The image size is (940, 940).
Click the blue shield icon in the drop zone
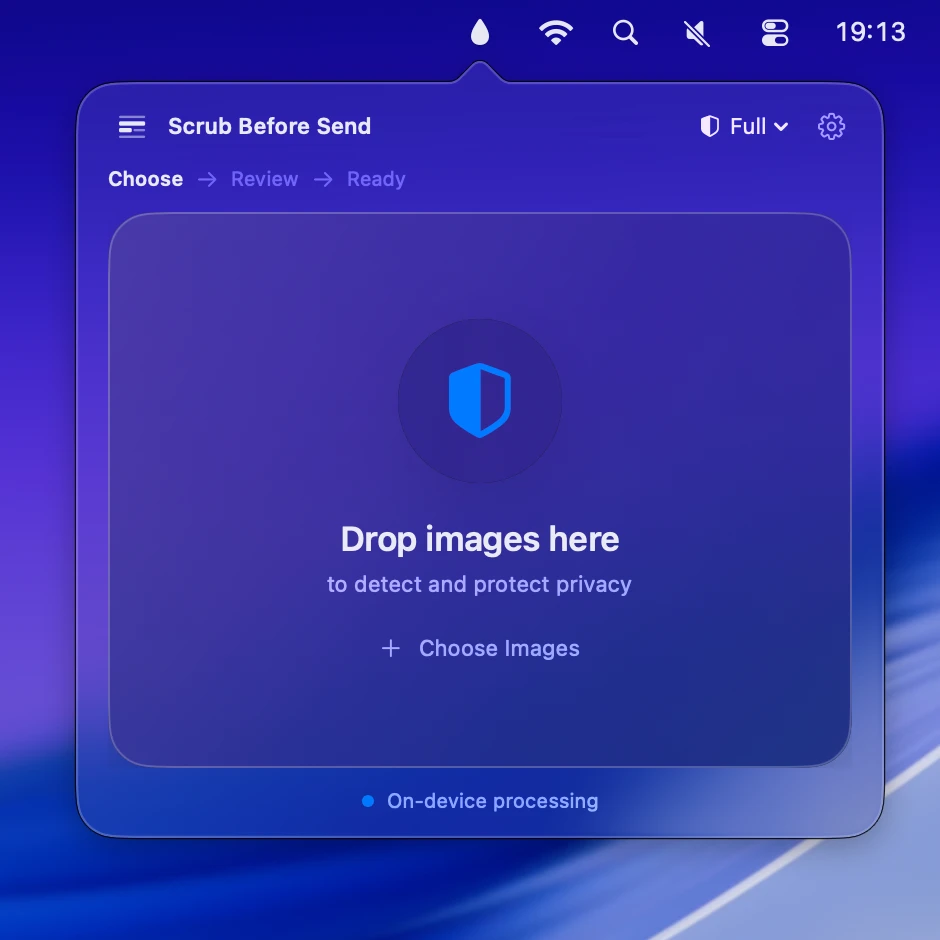tap(480, 400)
